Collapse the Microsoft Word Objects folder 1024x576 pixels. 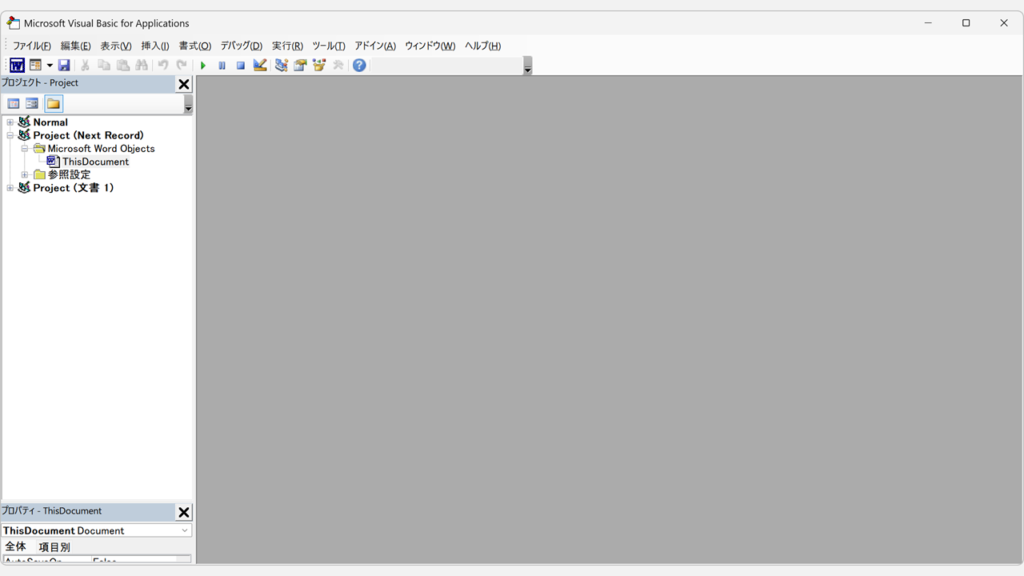coord(25,148)
